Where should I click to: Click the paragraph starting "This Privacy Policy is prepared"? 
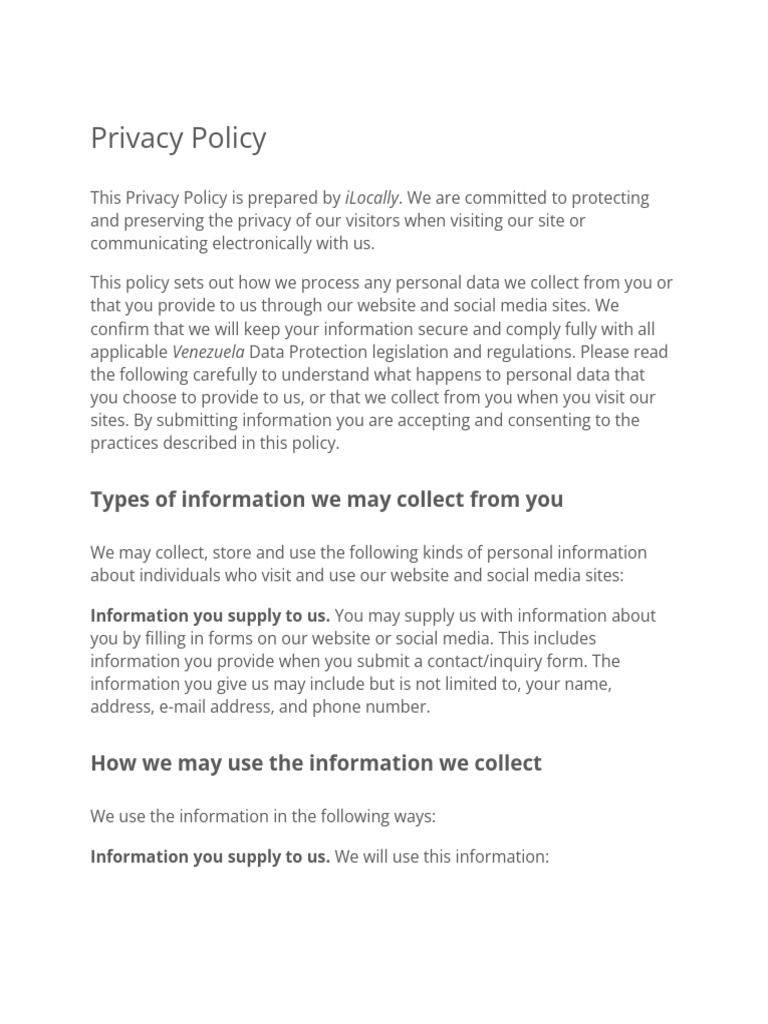[x=370, y=220]
